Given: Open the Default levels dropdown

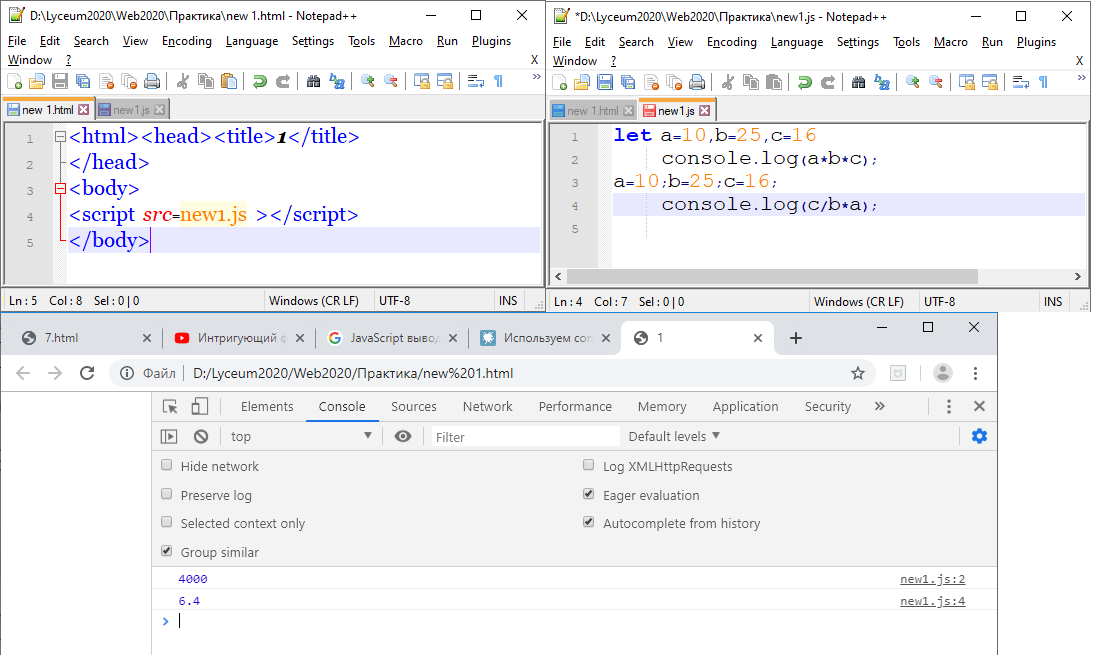Looking at the screenshot, I should (674, 436).
